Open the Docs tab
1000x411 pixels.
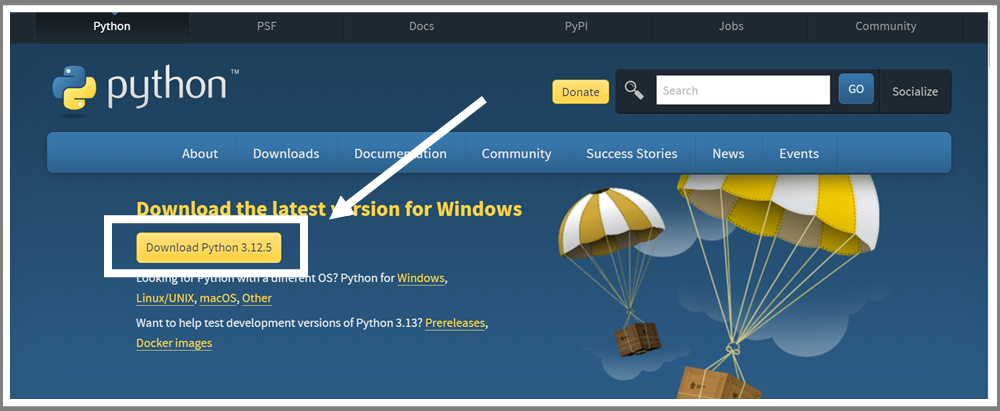[422, 27]
